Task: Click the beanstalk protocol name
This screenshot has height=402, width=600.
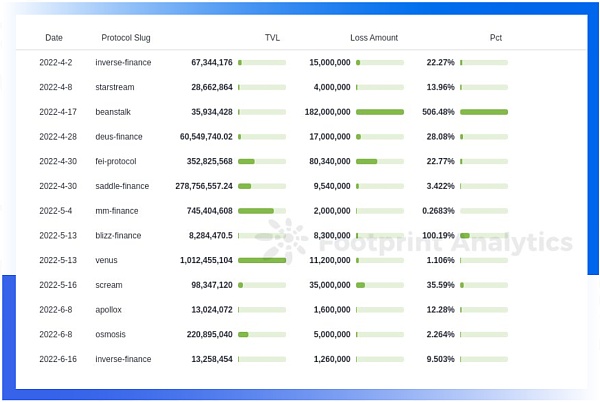Action: point(113,112)
